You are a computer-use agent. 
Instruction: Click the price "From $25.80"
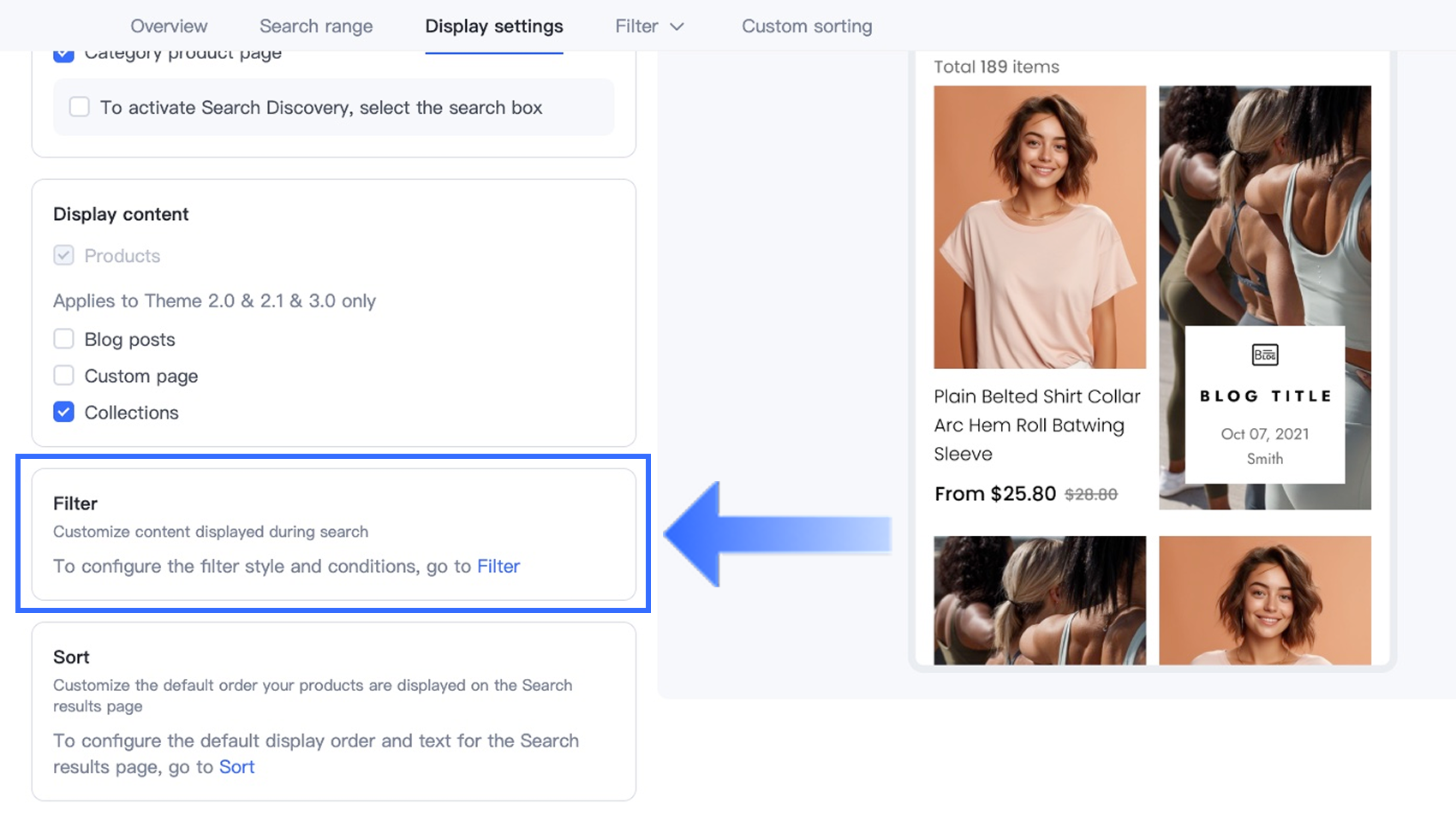click(x=995, y=494)
